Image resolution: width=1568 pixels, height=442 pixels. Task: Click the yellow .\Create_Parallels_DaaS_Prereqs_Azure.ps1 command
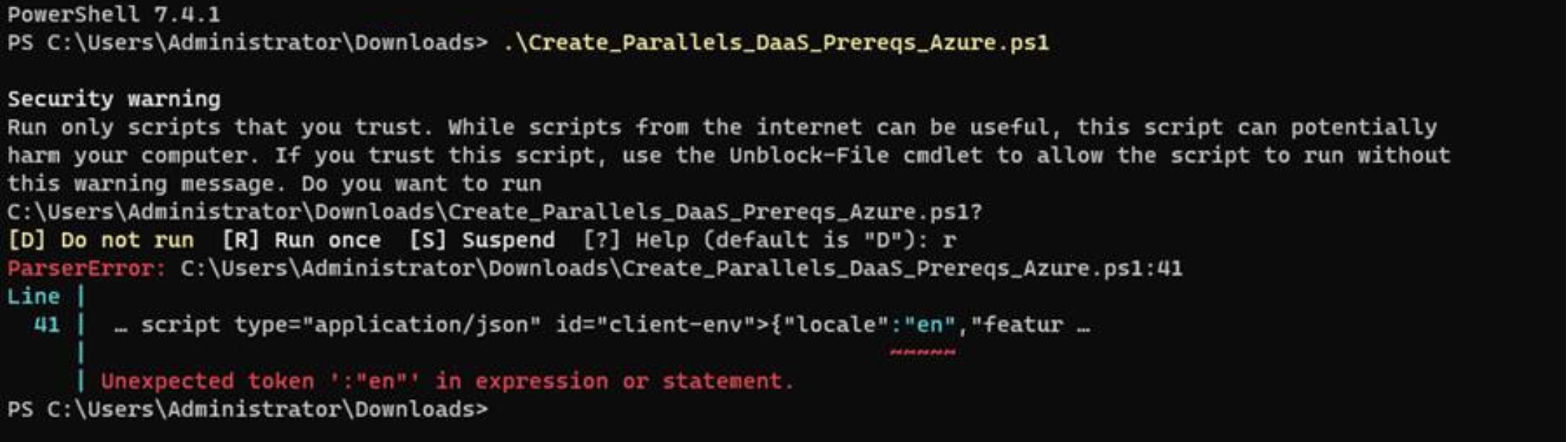pyautogui.click(x=775, y=42)
